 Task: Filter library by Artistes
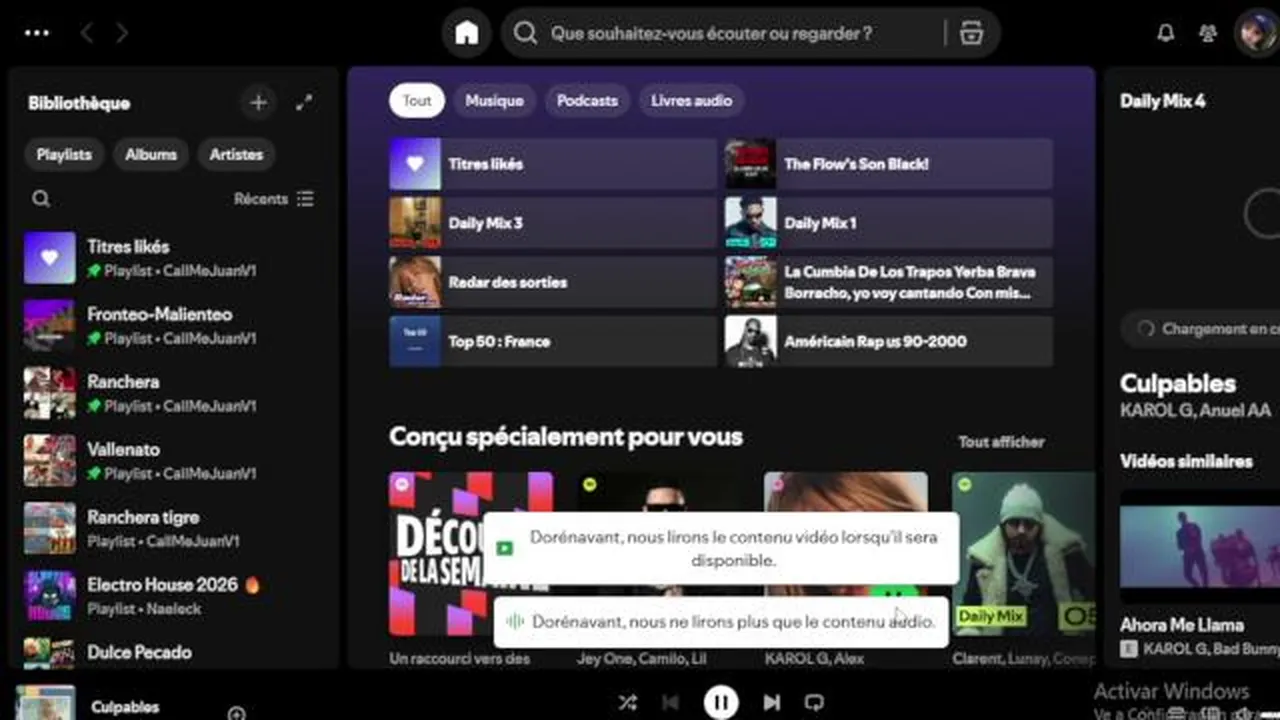coord(236,155)
